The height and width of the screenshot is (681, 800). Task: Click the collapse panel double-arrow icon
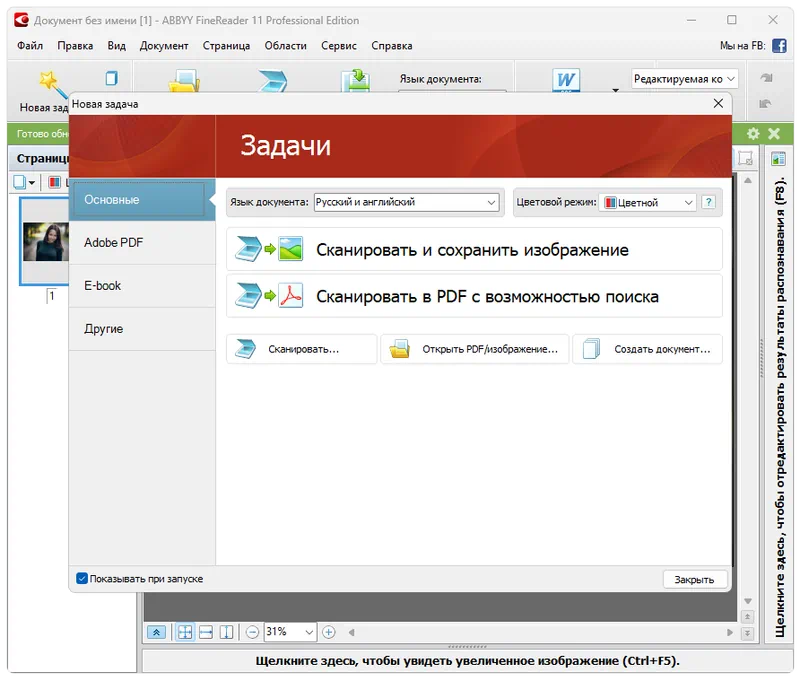(156, 633)
